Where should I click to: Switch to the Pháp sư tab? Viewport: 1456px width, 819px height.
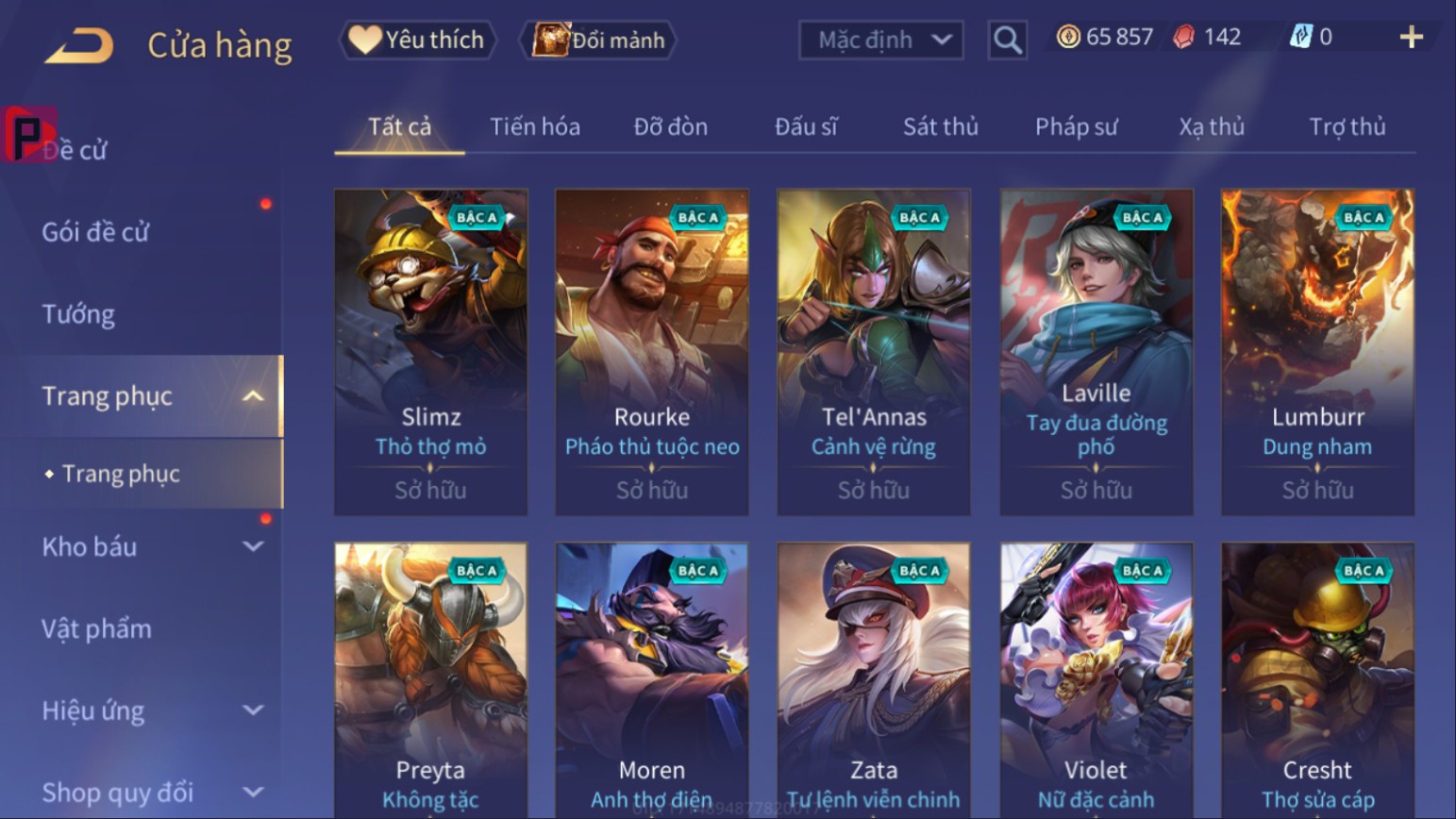(1077, 126)
